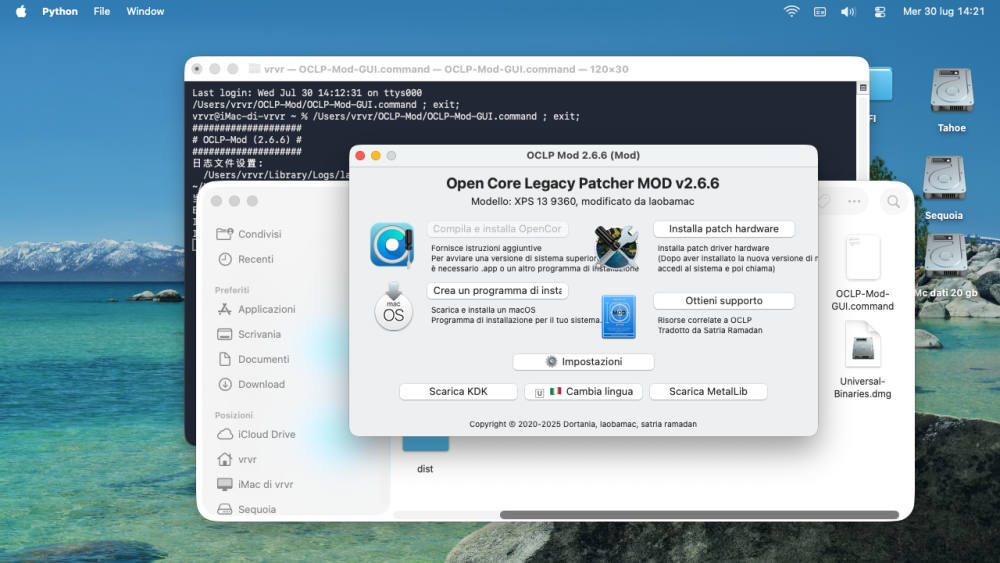Click Installa patch hardware button
This screenshot has width=1000, height=563.
click(724, 229)
